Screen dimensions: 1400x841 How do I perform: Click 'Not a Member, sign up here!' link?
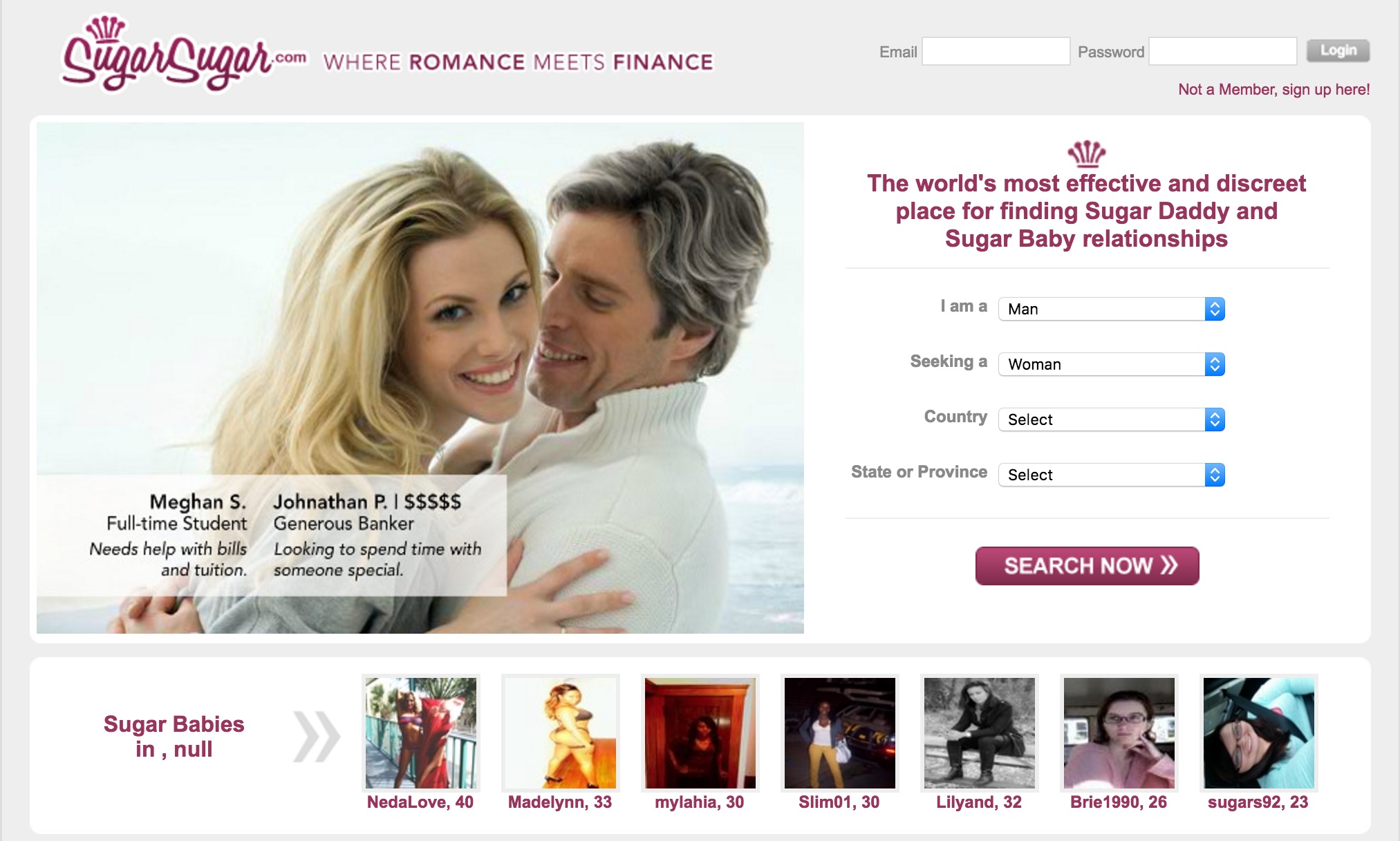pos(1273,90)
